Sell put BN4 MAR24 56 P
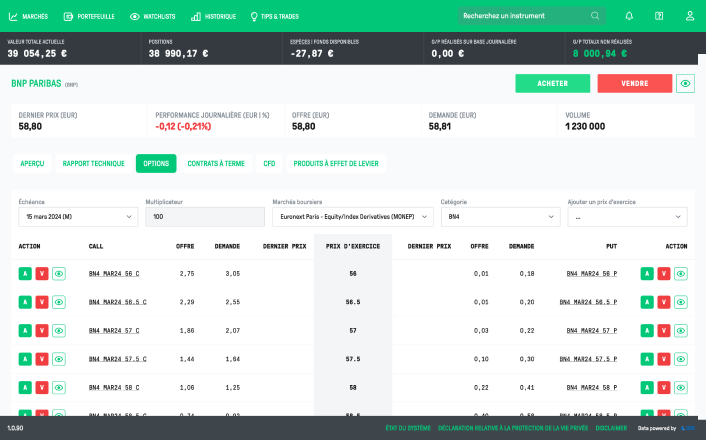 coord(664,273)
